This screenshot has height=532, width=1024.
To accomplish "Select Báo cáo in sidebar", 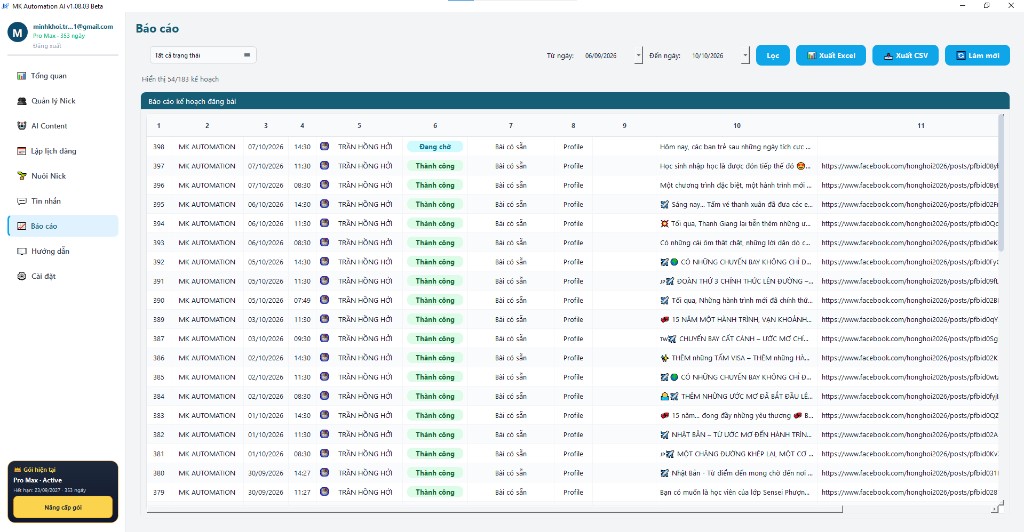I will (x=63, y=226).
